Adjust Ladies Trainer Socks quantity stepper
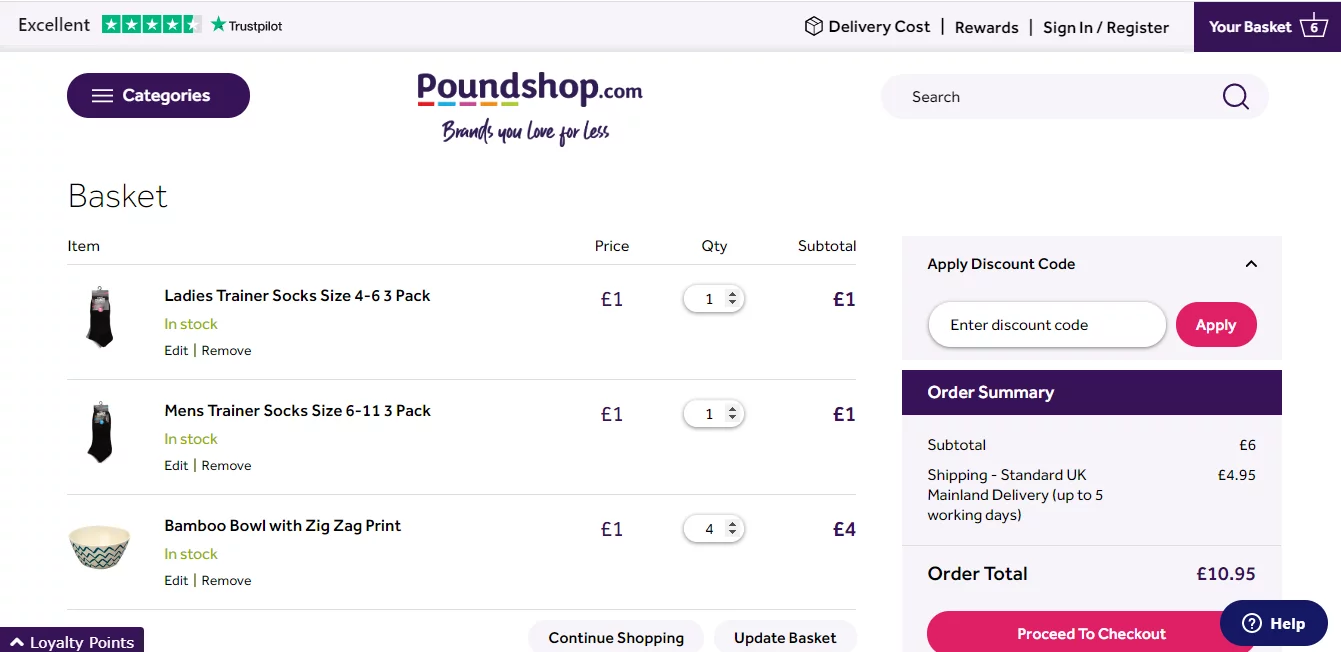Screen dimensions: 1341x652 (733, 299)
